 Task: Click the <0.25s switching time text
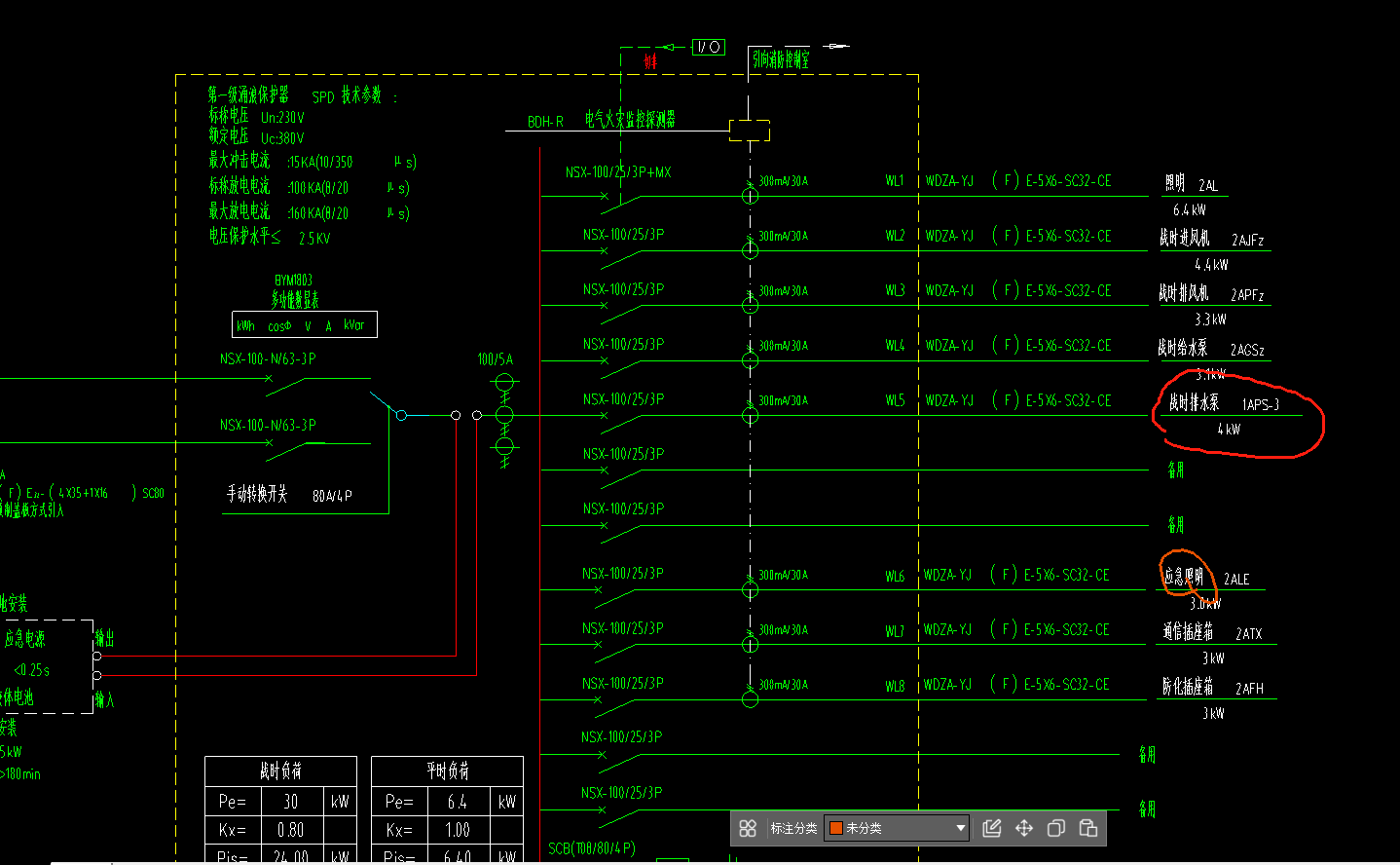point(31,670)
